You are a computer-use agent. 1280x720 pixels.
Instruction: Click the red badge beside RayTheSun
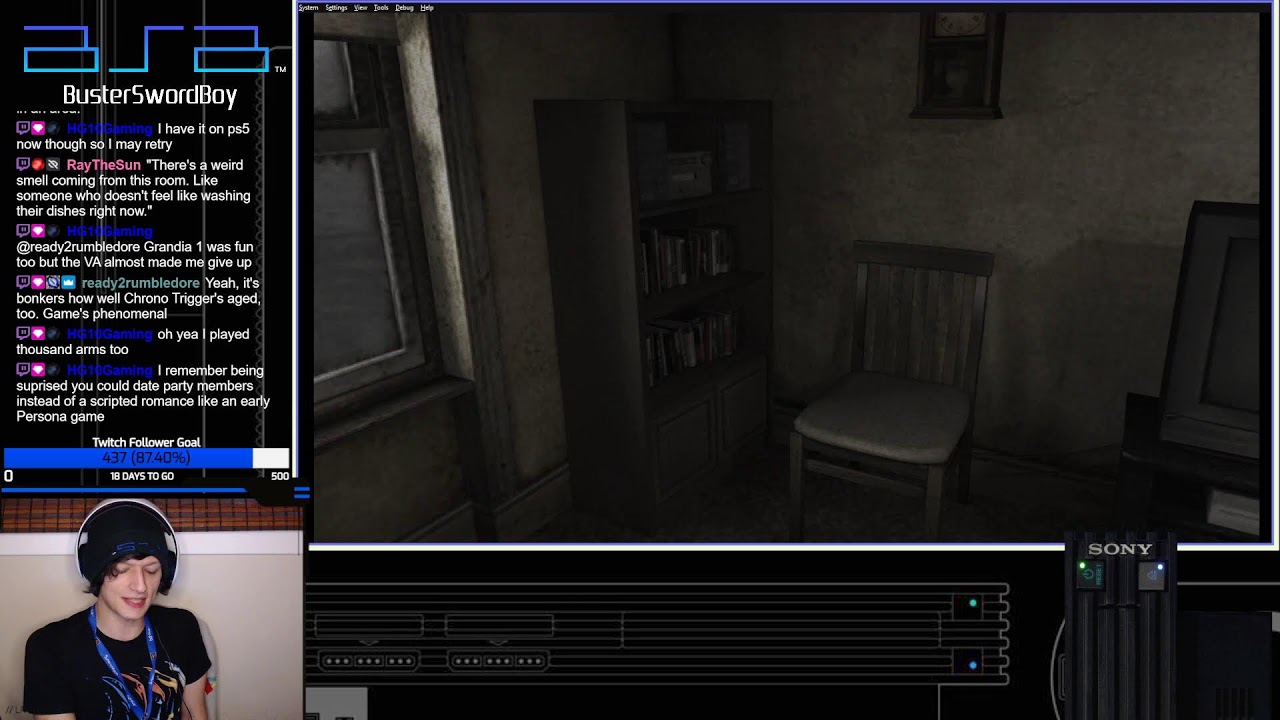(38, 164)
